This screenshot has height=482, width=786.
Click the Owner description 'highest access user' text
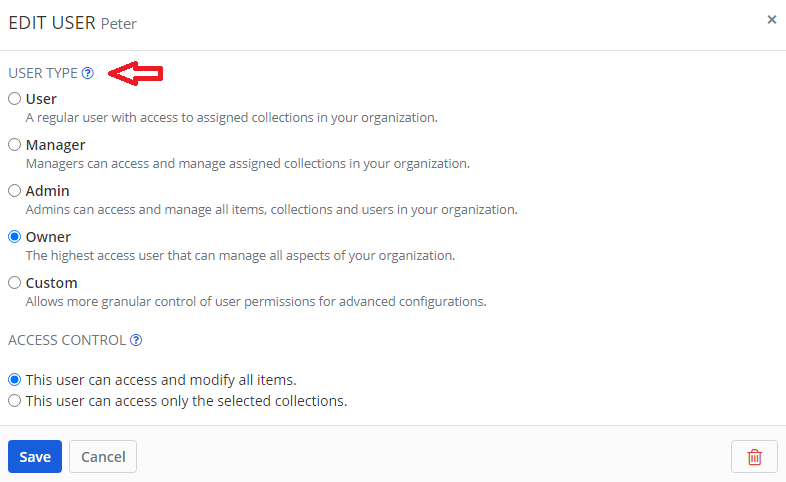pos(240,255)
